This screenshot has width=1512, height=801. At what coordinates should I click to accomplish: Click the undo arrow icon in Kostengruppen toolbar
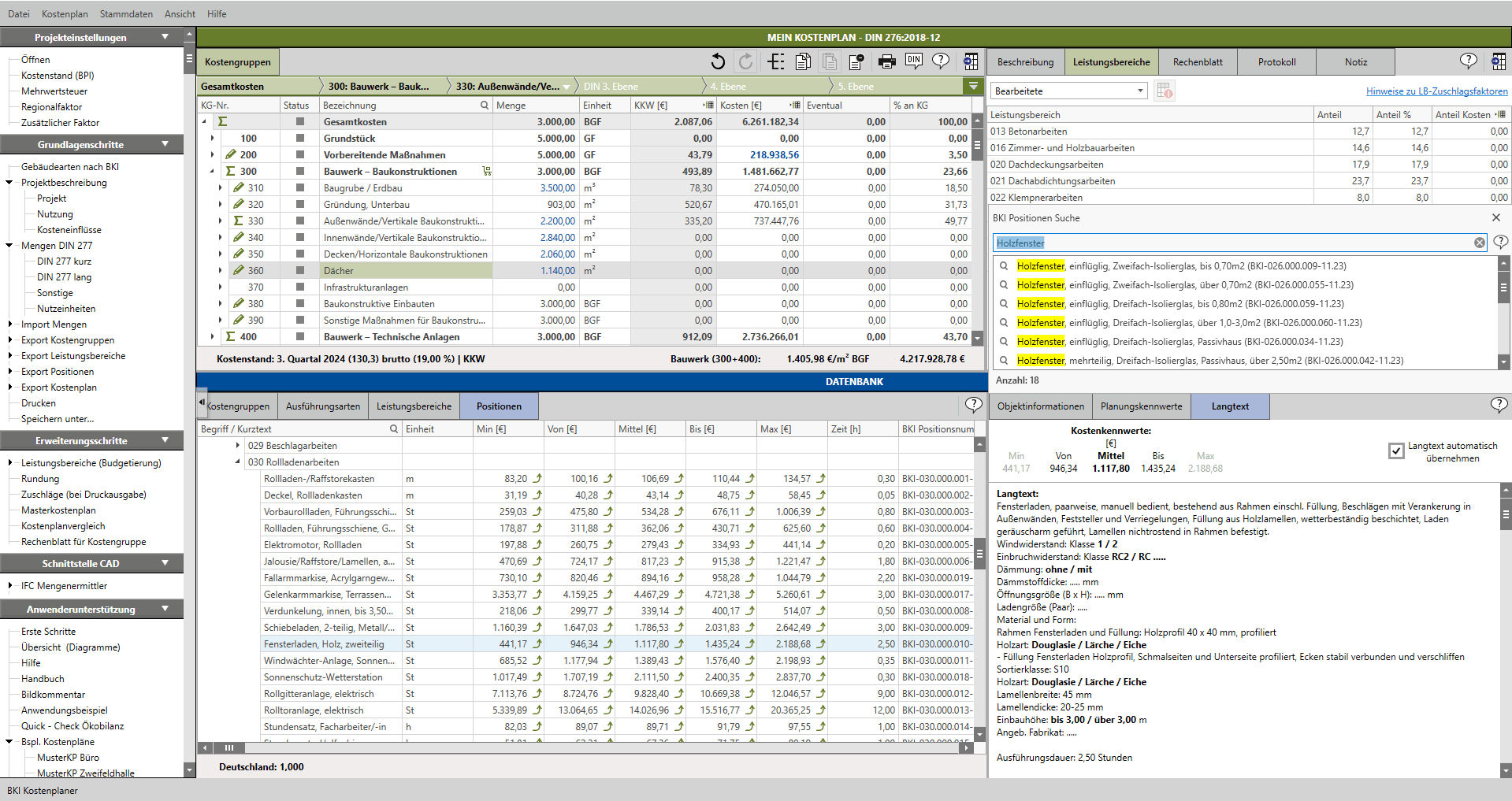(718, 61)
